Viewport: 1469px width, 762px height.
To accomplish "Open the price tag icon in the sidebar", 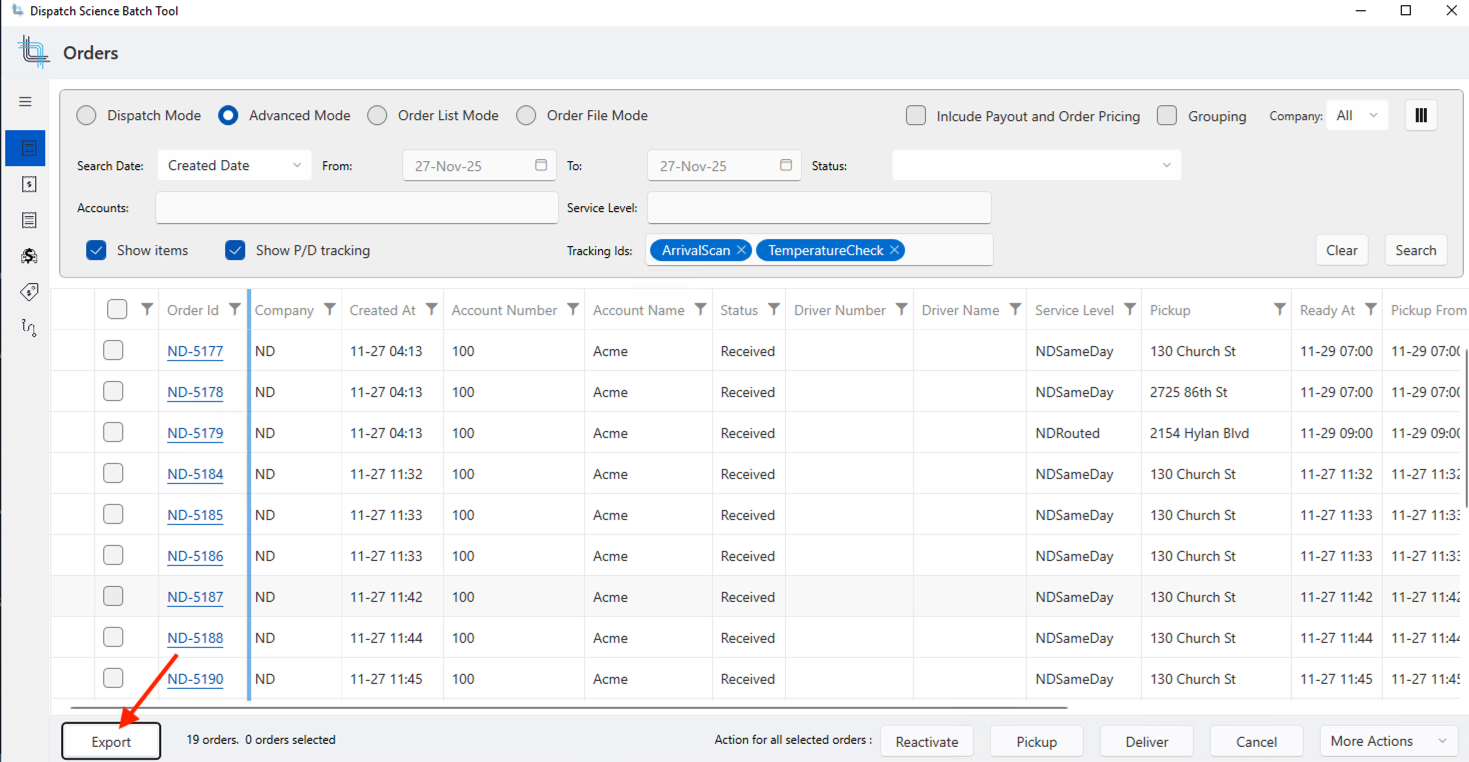I will (29, 292).
